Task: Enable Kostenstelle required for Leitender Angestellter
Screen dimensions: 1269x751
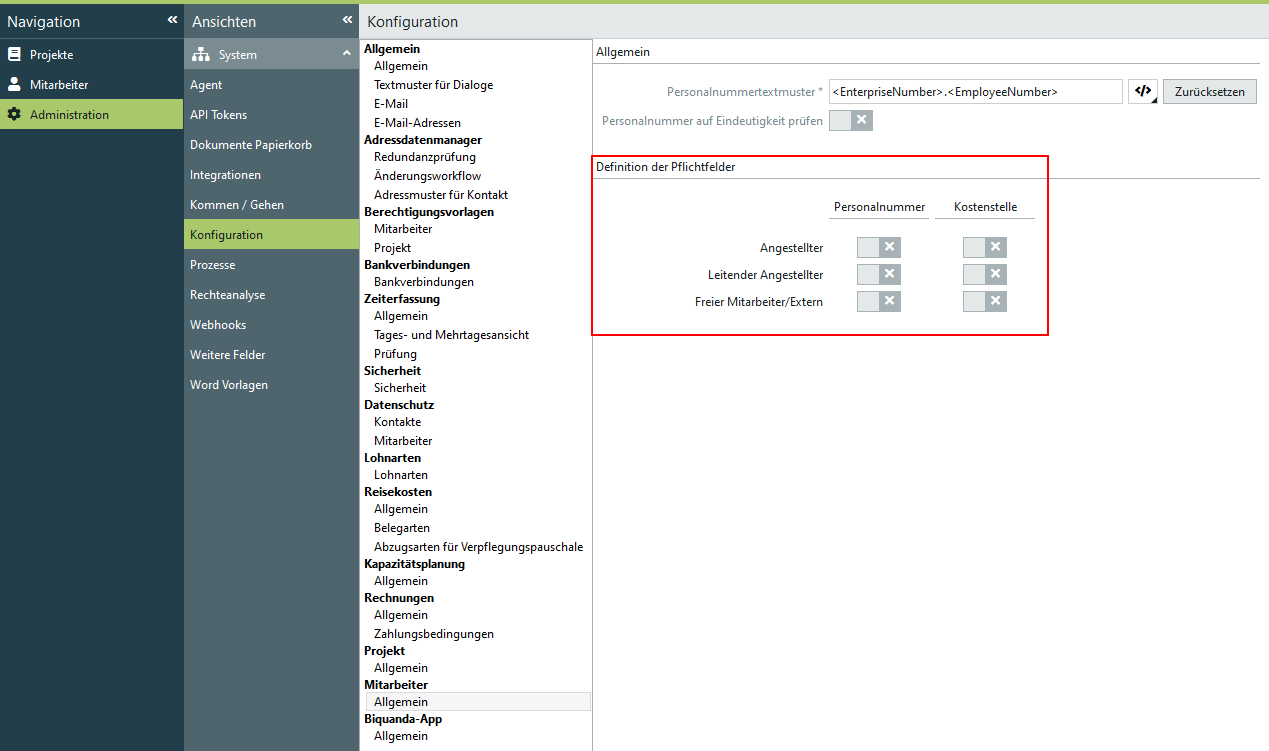Action: [x=984, y=274]
